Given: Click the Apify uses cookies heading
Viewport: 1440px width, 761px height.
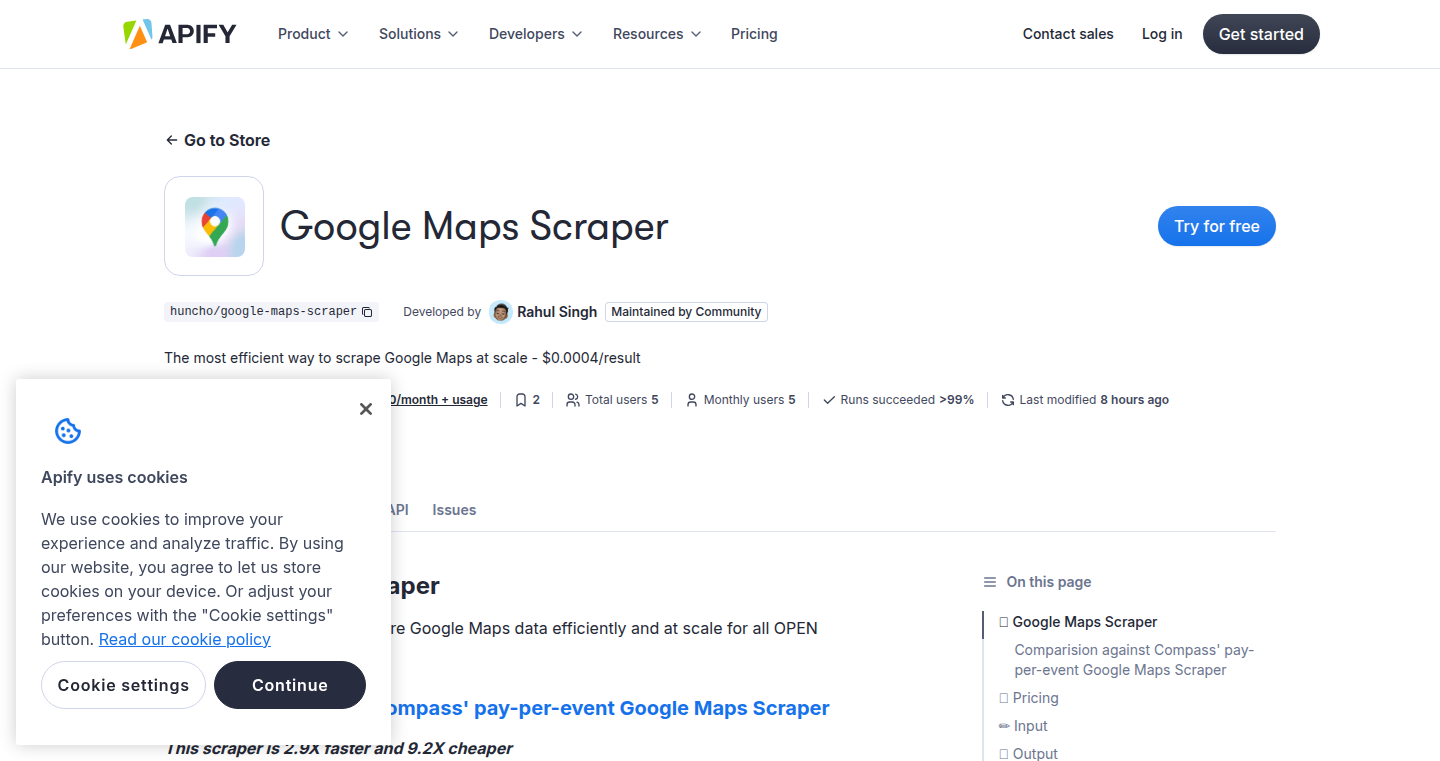Looking at the screenshot, I should click(114, 478).
